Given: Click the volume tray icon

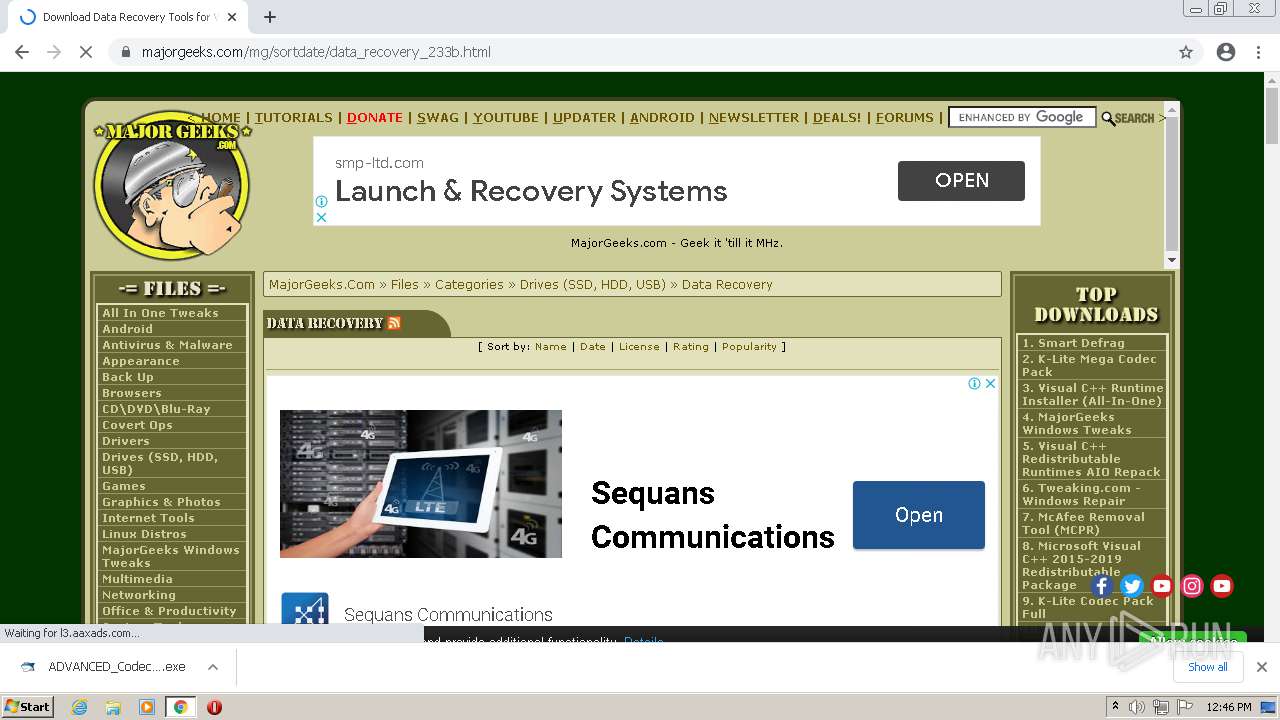Looking at the screenshot, I should [1137, 707].
